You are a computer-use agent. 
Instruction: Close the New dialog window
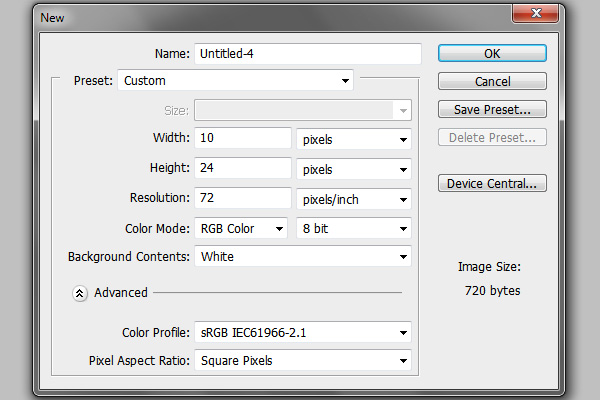535,13
